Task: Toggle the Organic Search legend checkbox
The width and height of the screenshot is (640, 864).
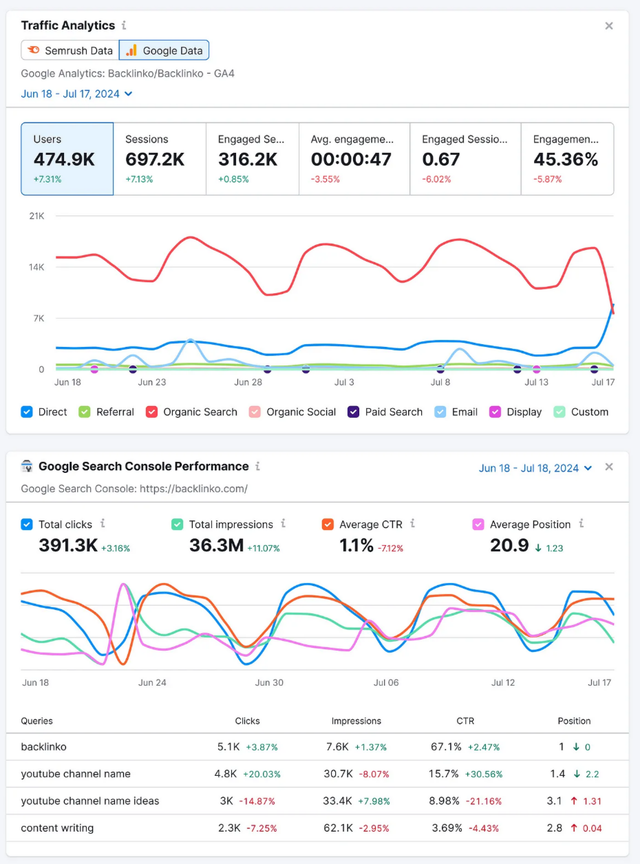Action: pos(152,411)
